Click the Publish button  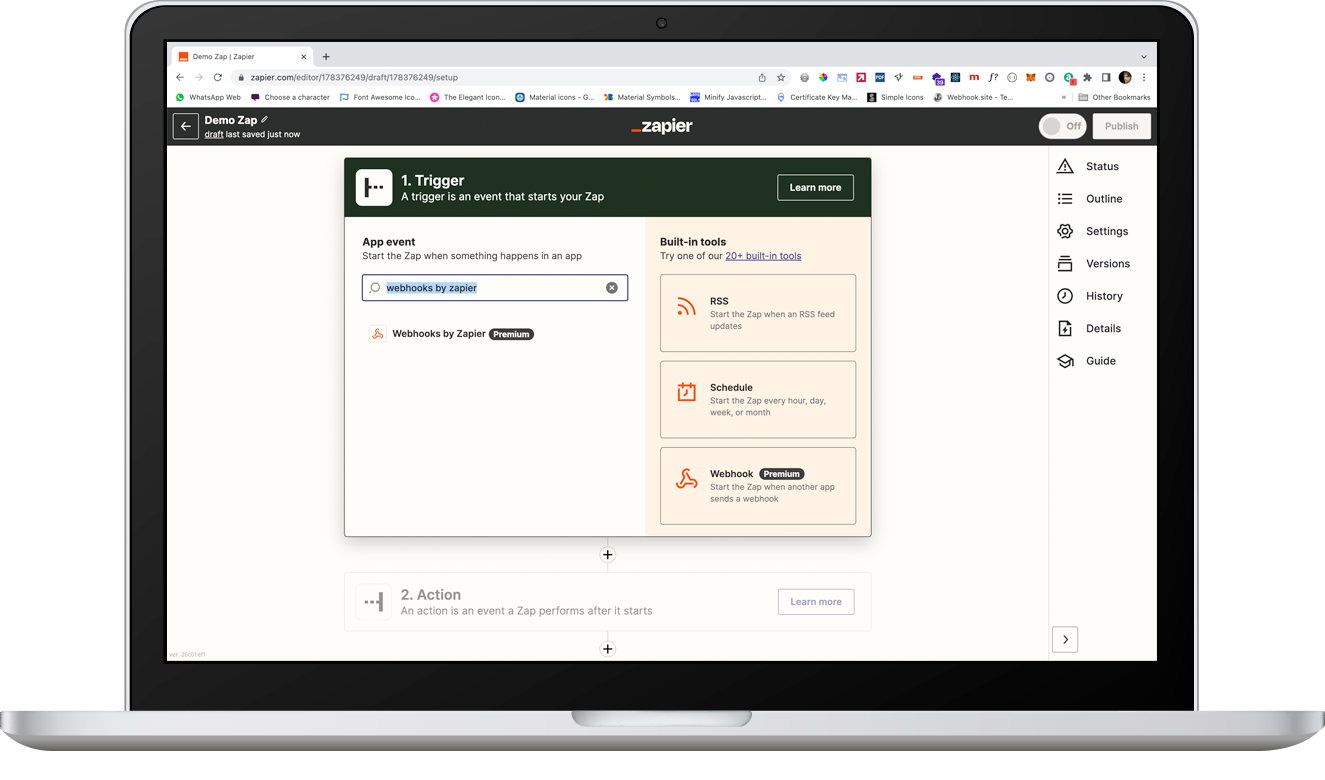tap(1121, 126)
